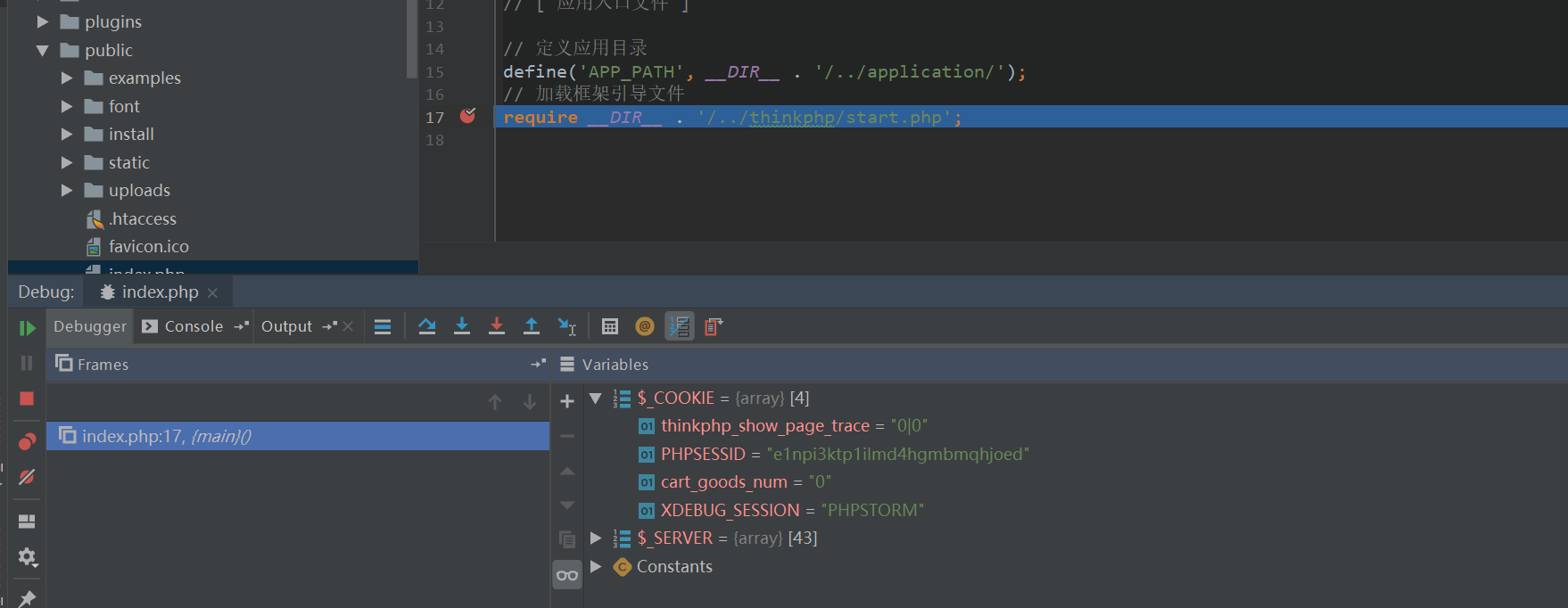Screen dimensions: 1568x608
Task: Click the orange @ watch icon
Action: click(x=645, y=327)
